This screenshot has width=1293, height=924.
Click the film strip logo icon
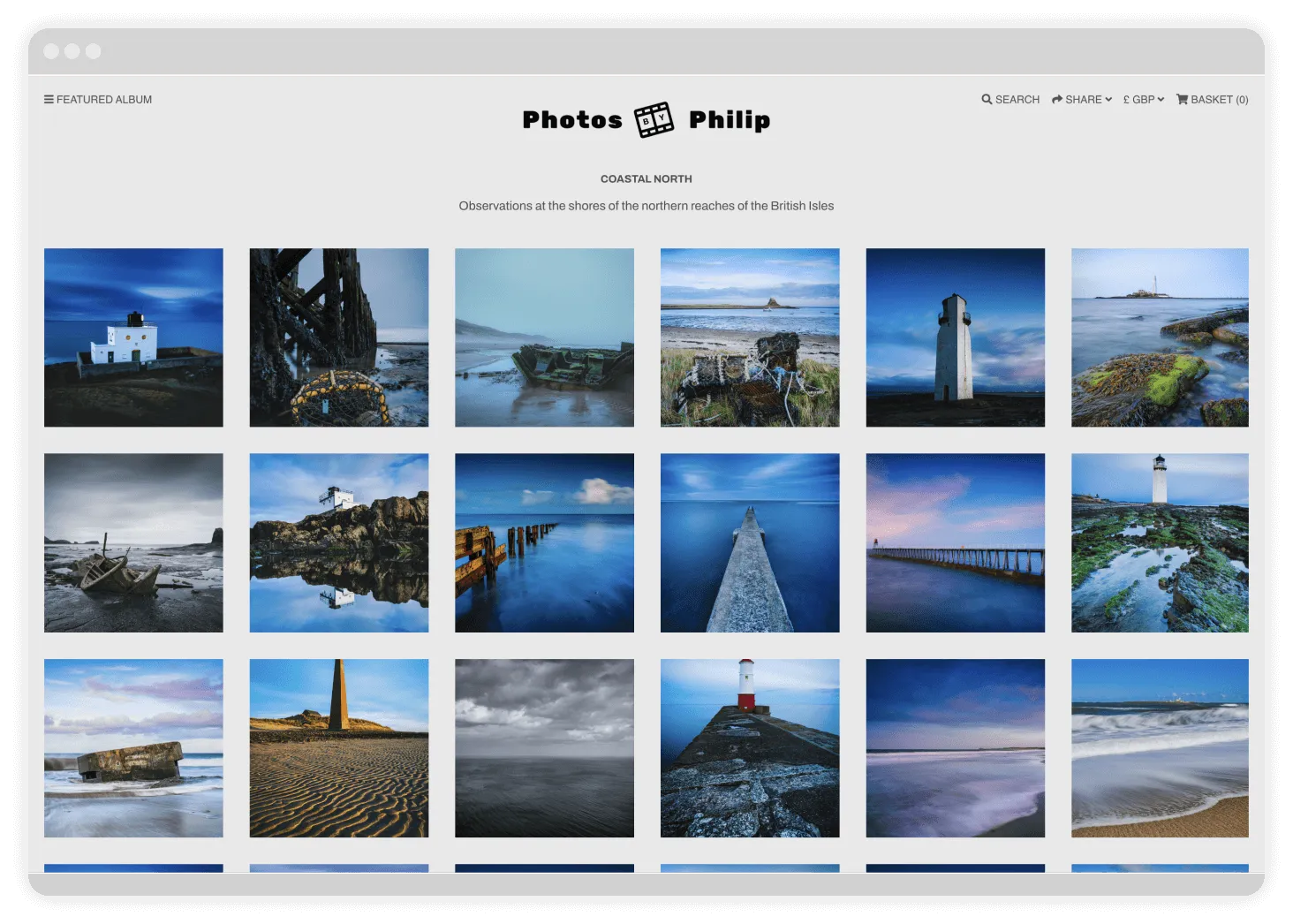(654, 119)
